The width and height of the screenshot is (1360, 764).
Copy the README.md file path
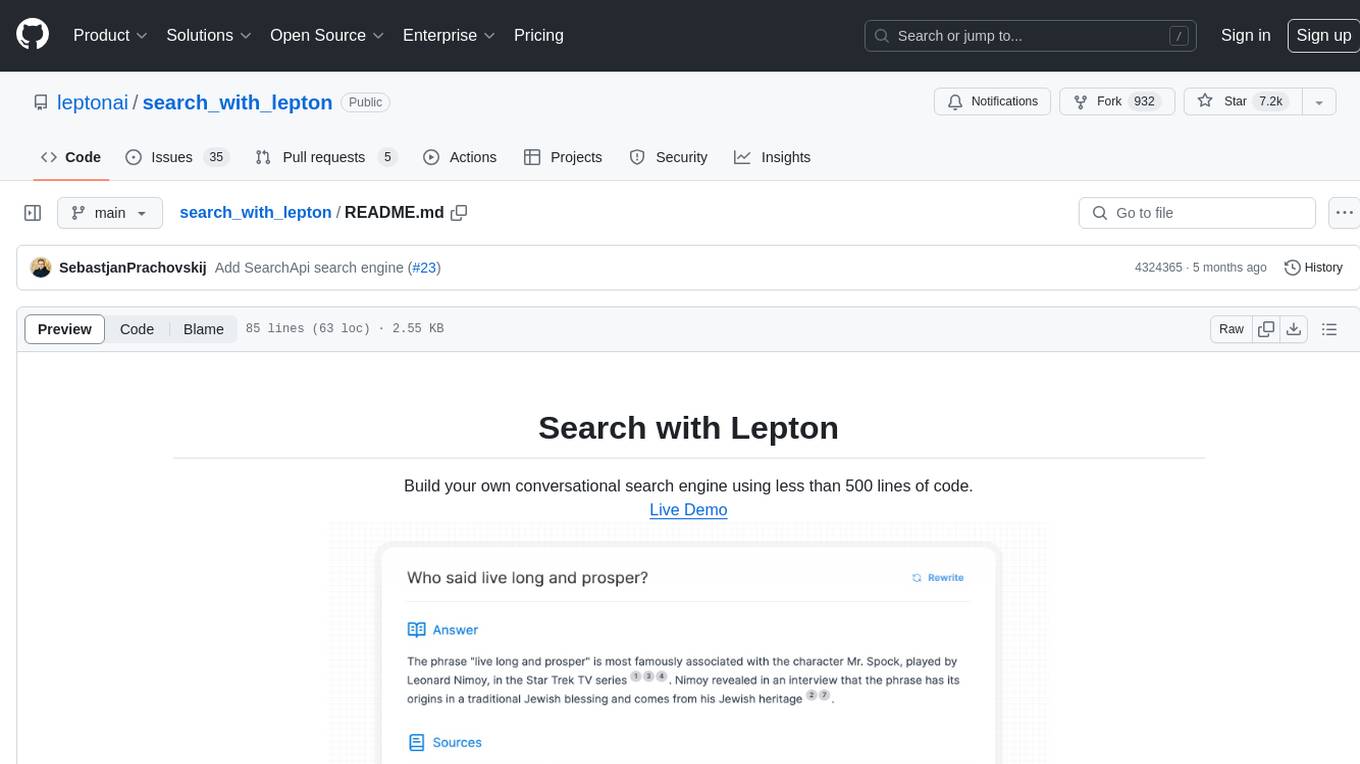point(459,212)
